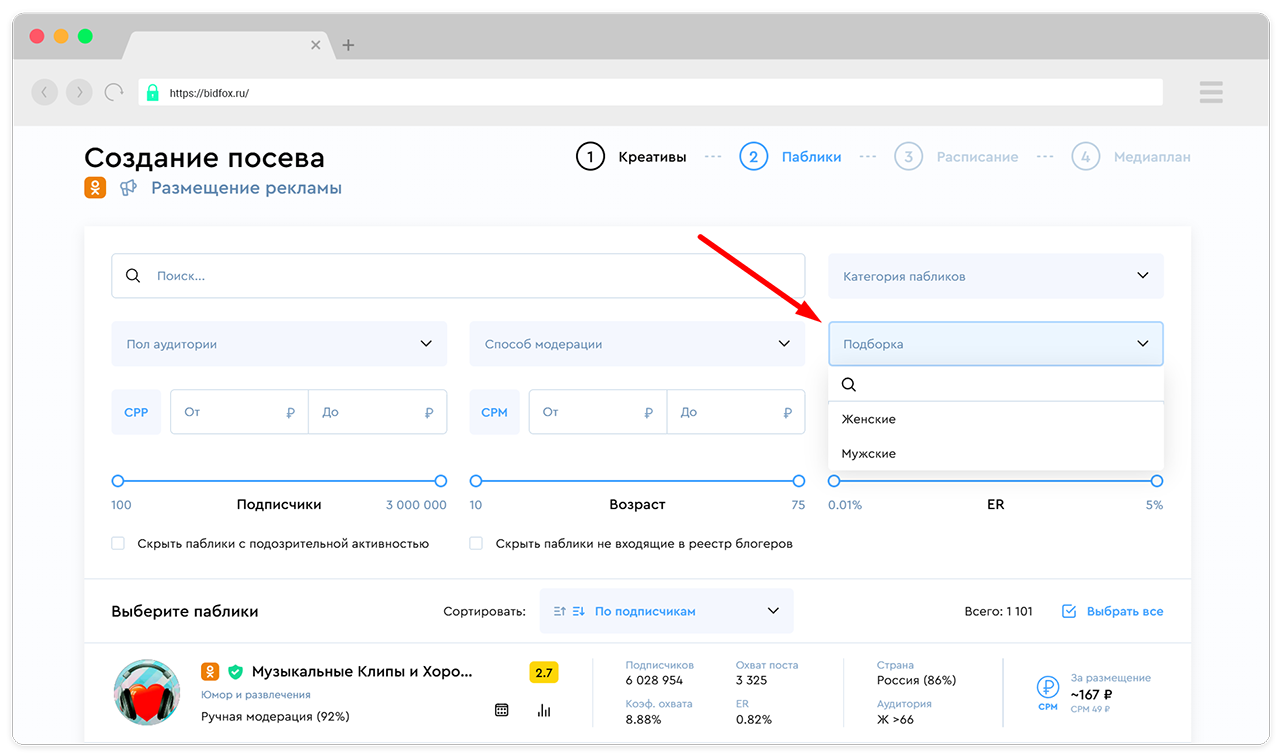Viewport: 1280px width, 756px height.
Task: Click the minimum handle of Подписчики slider
Action: coord(118,481)
